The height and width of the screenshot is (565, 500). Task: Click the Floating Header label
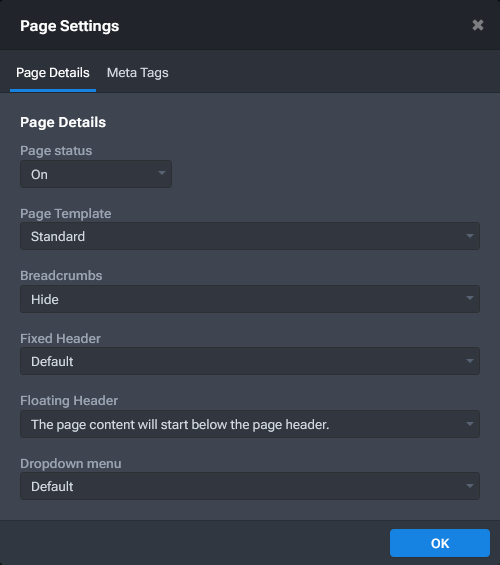pos(69,401)
